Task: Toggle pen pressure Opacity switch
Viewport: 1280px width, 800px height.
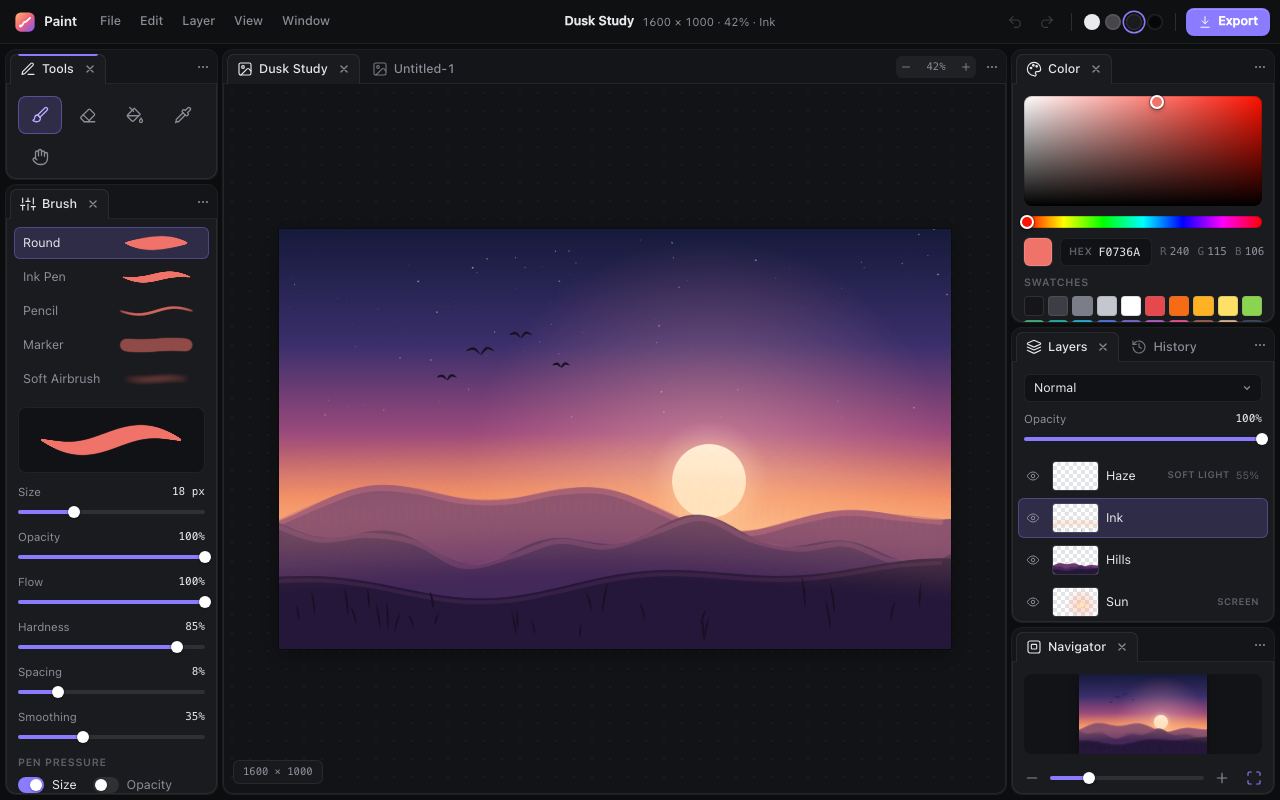Action: point(106,785)
